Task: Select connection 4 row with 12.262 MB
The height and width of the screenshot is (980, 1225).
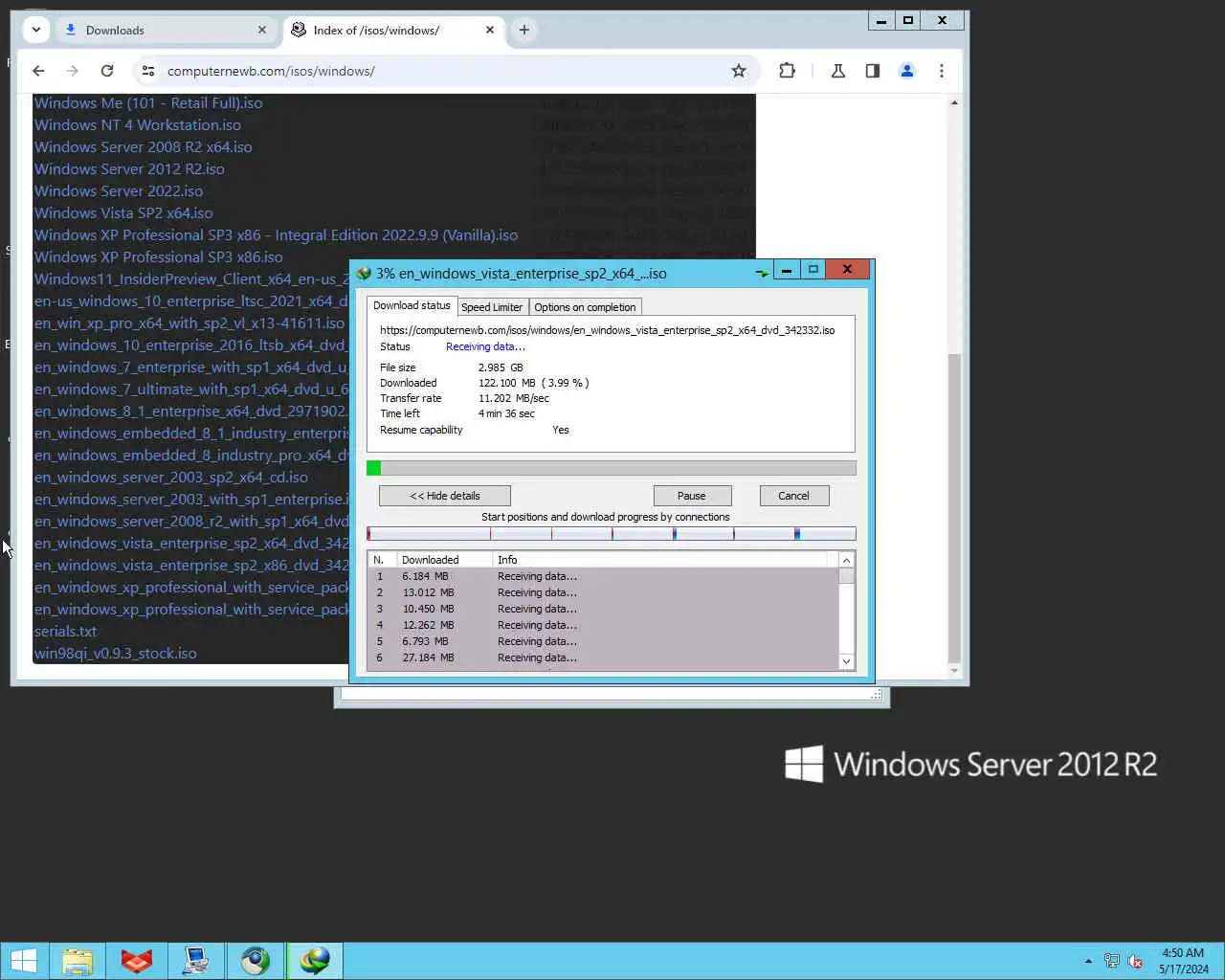Action: pos(603,625)
